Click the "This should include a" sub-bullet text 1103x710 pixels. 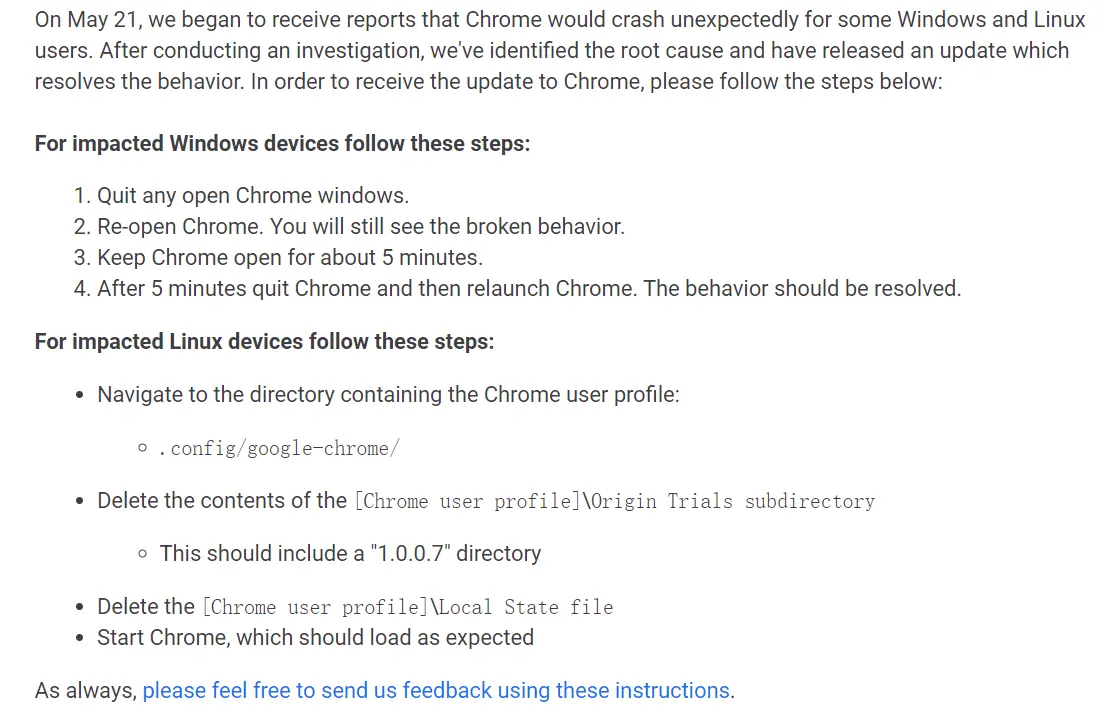260,554
